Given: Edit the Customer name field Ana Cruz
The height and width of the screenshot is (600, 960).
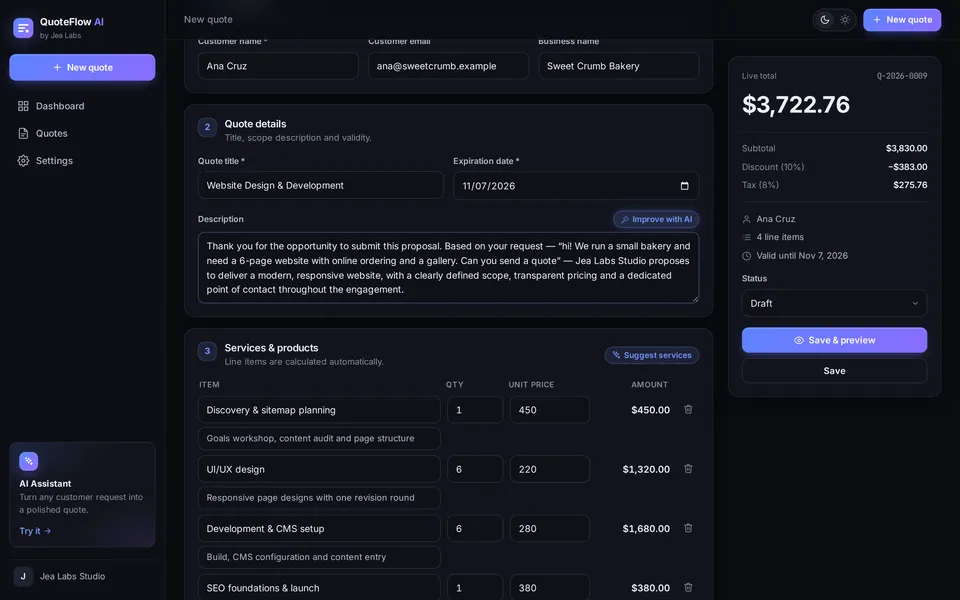Looking at the screenshot, I should click(278, 66).
